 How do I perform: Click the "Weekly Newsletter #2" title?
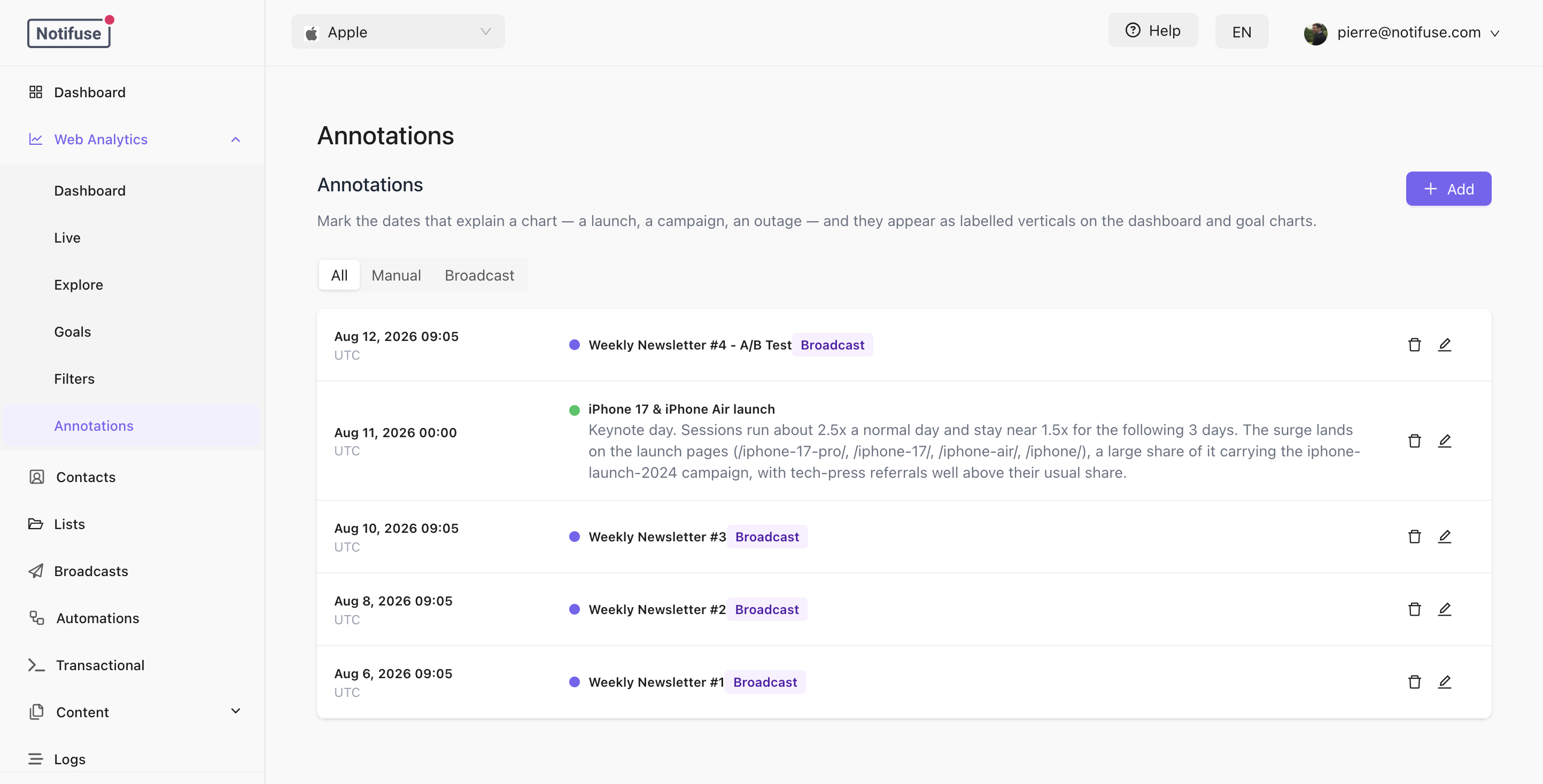[657, 609]
